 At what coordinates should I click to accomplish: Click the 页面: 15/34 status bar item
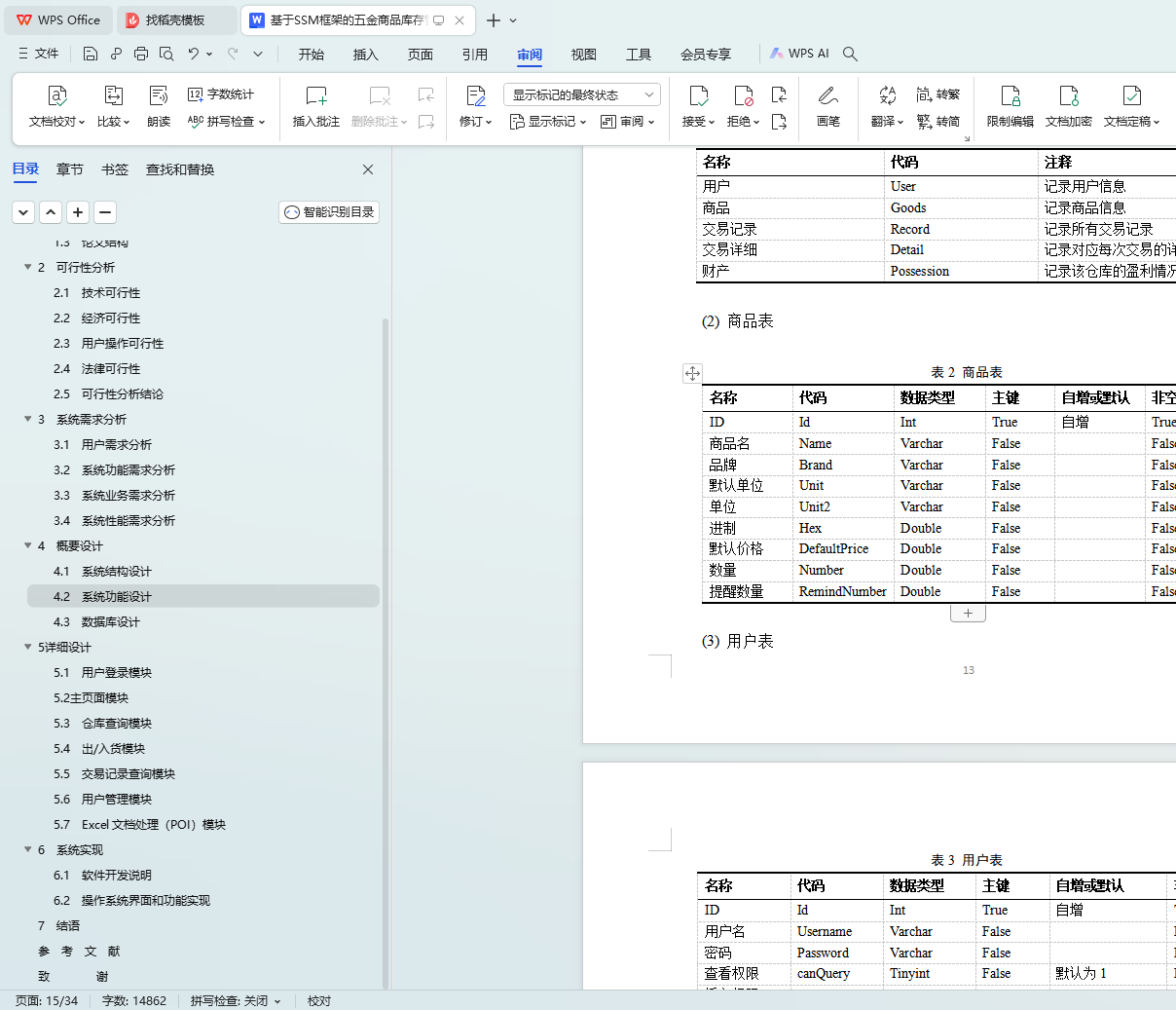click(47, 1000)
